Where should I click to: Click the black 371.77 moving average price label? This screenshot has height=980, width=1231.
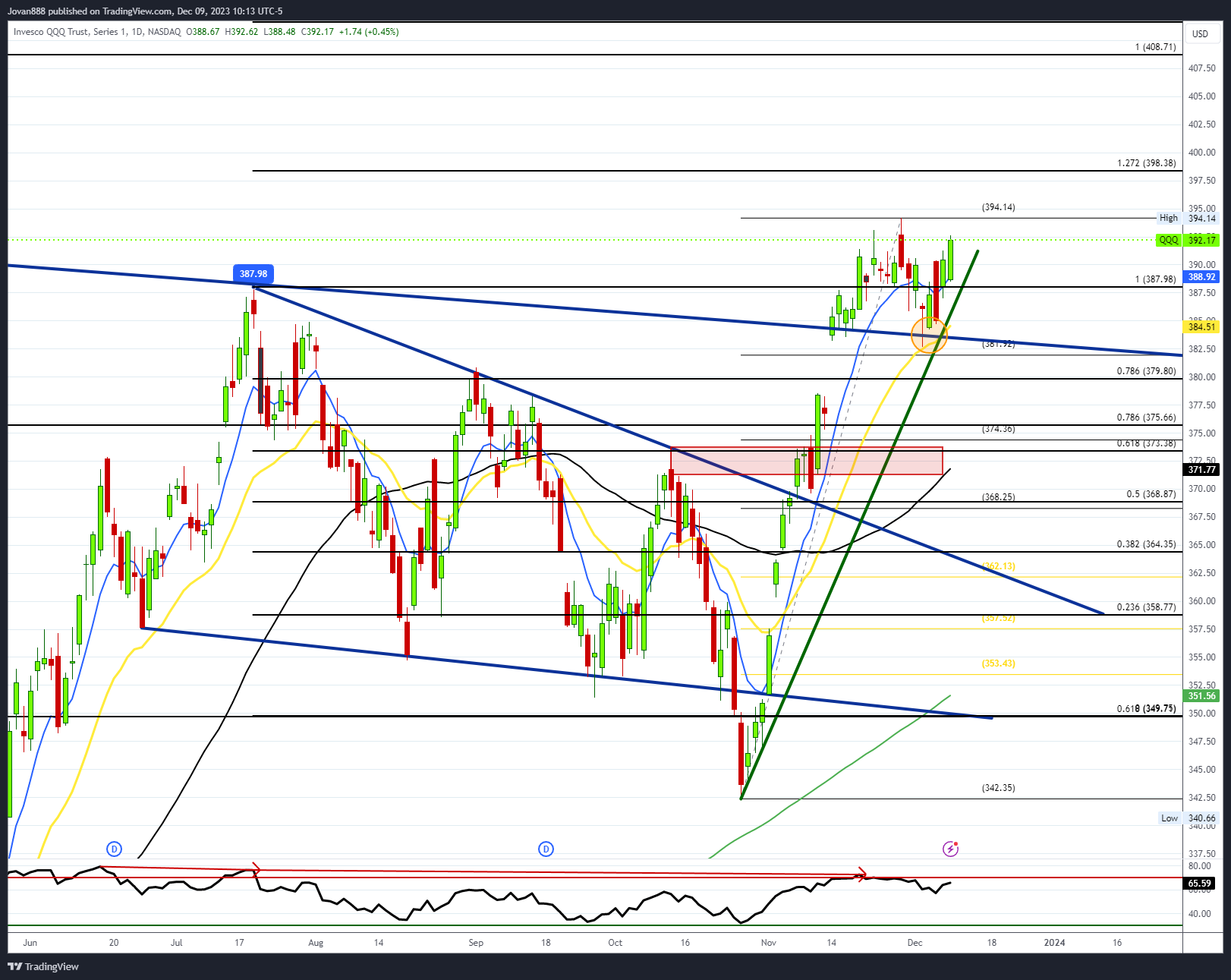[x=1202, y=470]
